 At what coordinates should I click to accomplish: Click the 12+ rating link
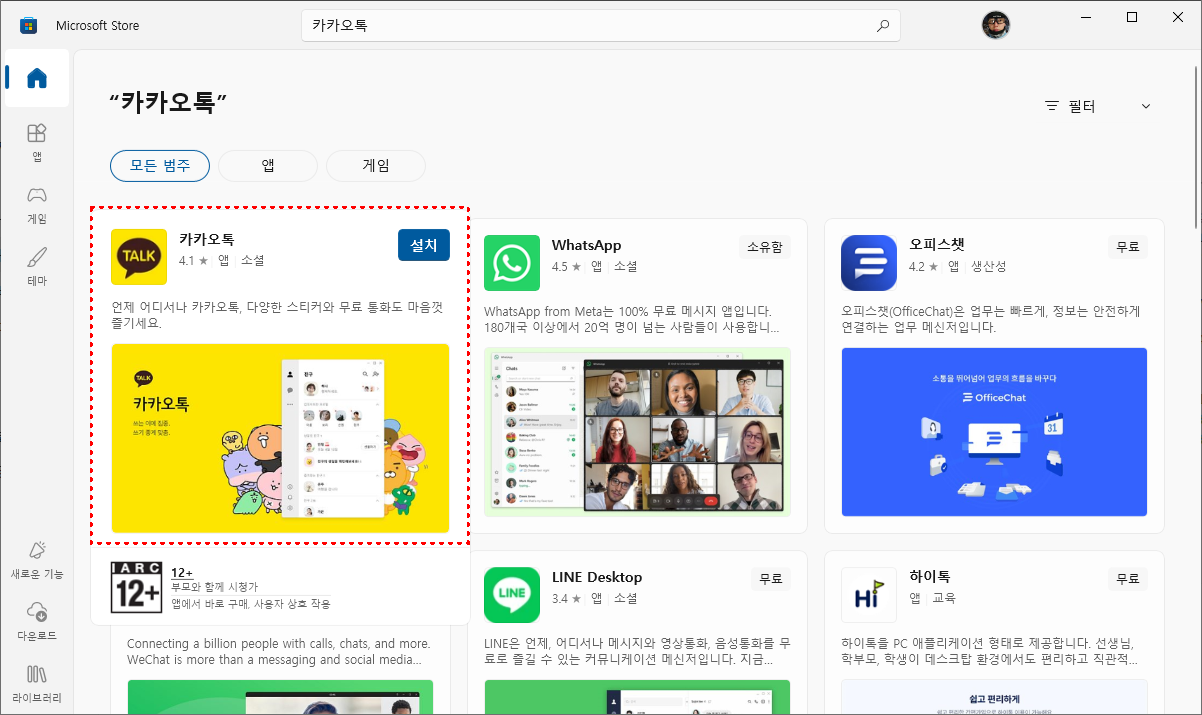click(x=182, y=572)
